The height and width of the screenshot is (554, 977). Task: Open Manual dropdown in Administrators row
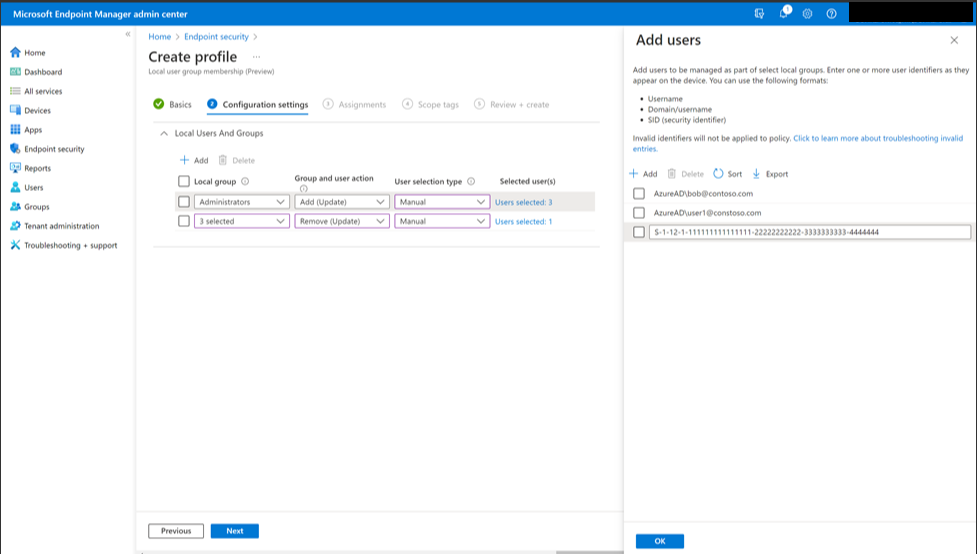point(442,202)
